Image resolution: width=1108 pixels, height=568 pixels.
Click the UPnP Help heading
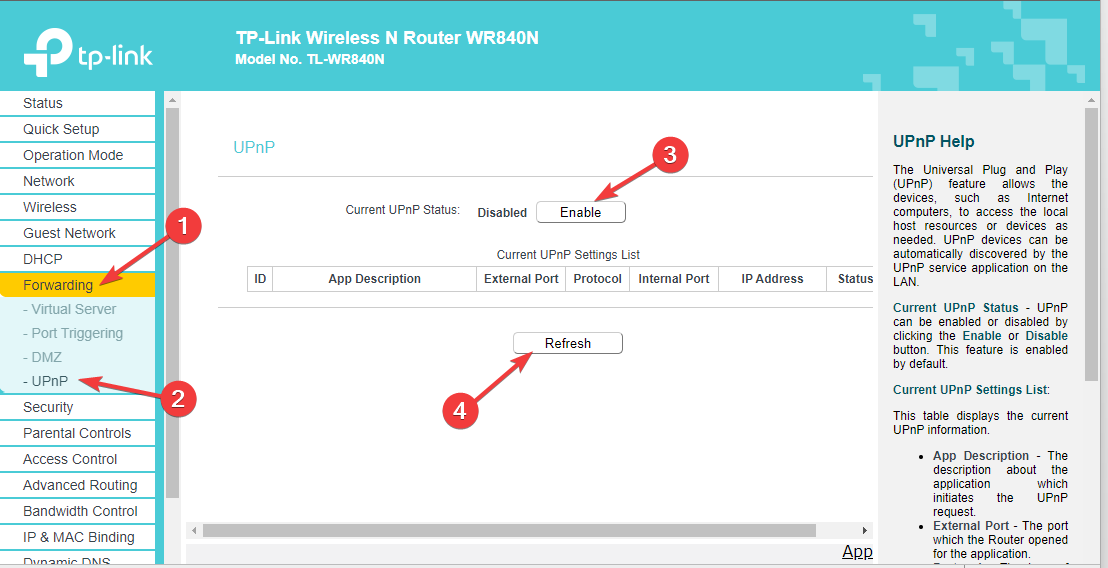933,142
